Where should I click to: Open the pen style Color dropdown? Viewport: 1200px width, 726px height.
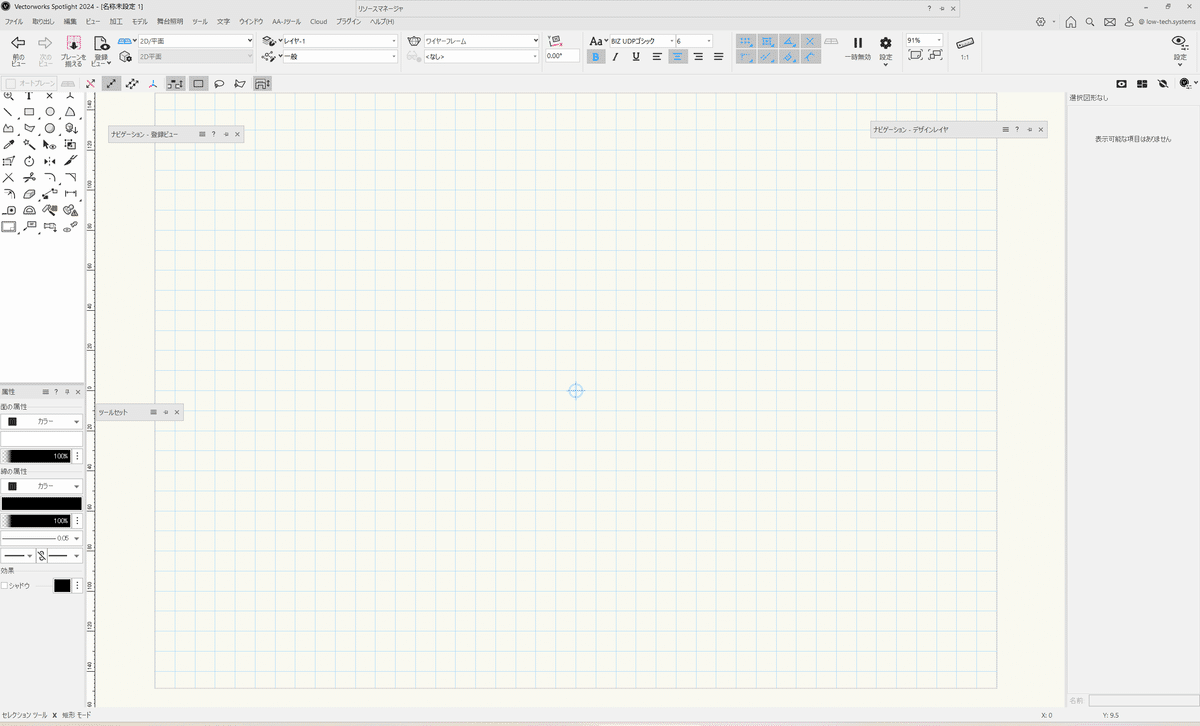[x=41, y=486]
